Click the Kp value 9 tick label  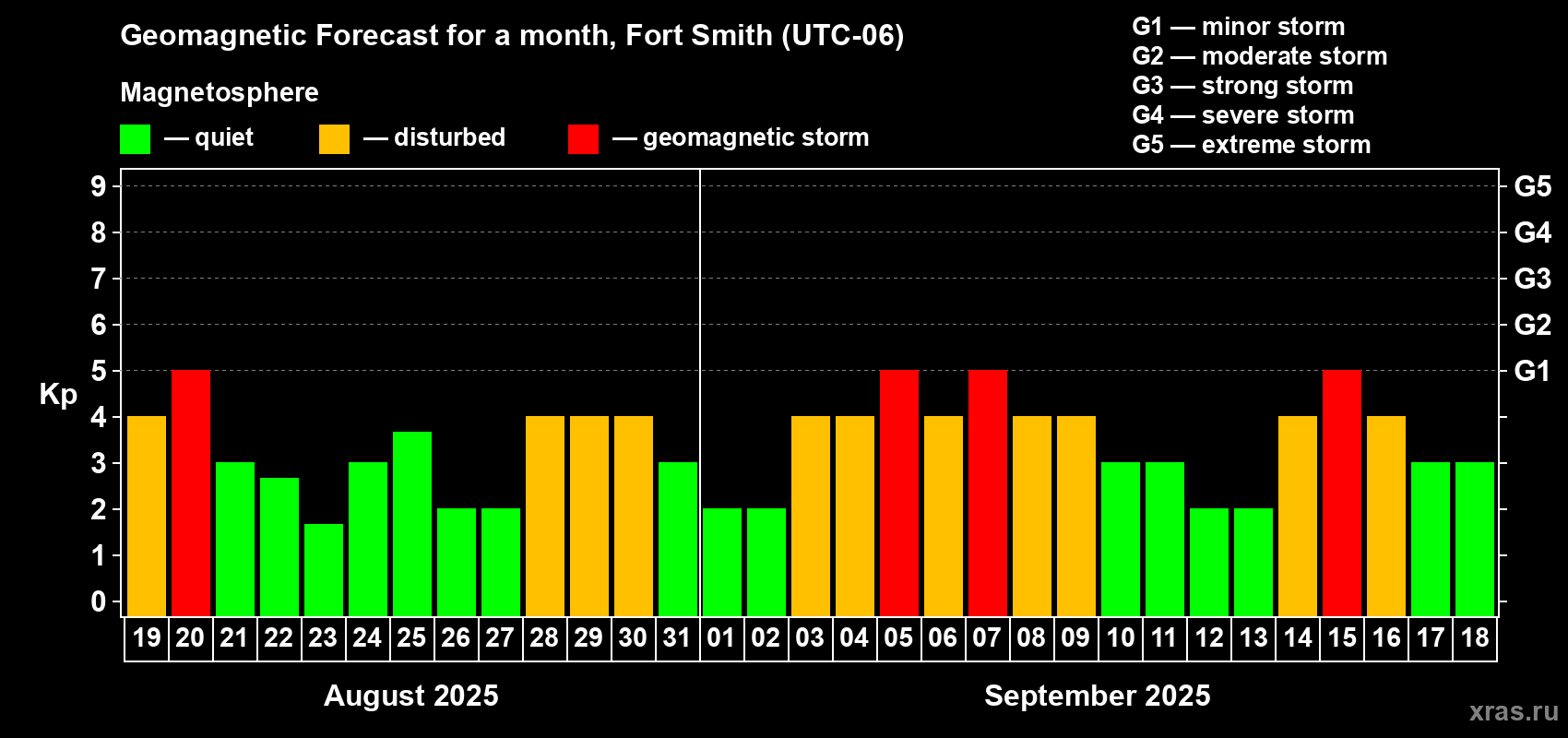(x=99, y=186)
